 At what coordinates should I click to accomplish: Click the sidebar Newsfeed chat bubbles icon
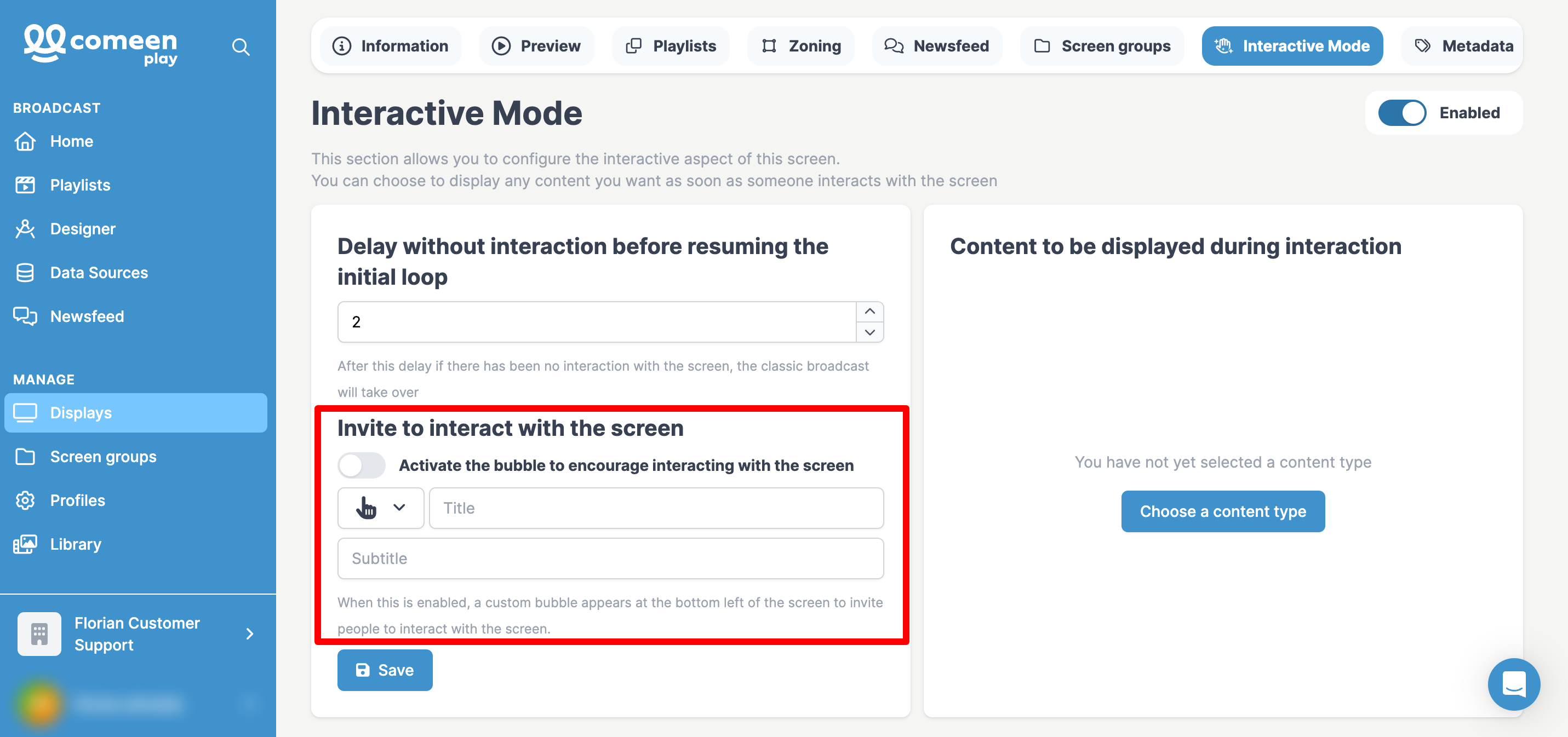point(25,316)
